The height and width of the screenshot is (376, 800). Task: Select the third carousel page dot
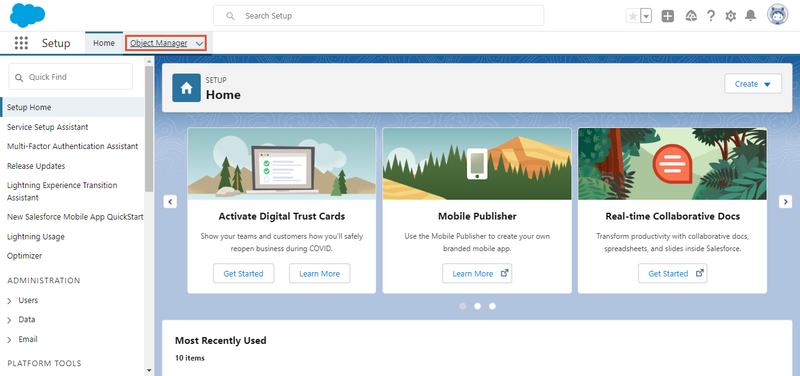coord(492,306)
